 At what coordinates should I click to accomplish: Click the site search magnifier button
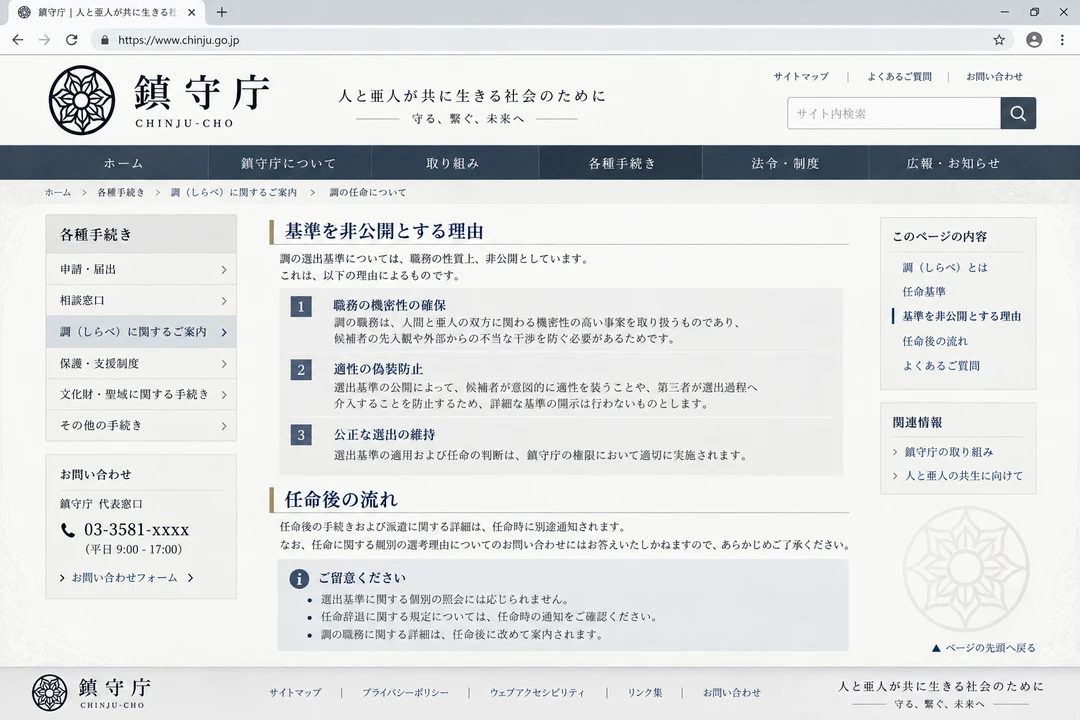pyautogui.click(x=1018, y=113)
